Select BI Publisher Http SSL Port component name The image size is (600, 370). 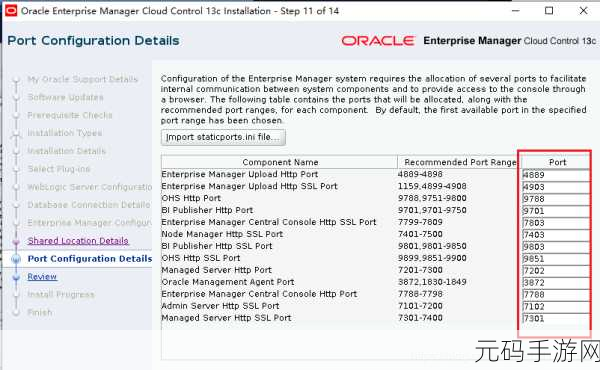point(217,246)
